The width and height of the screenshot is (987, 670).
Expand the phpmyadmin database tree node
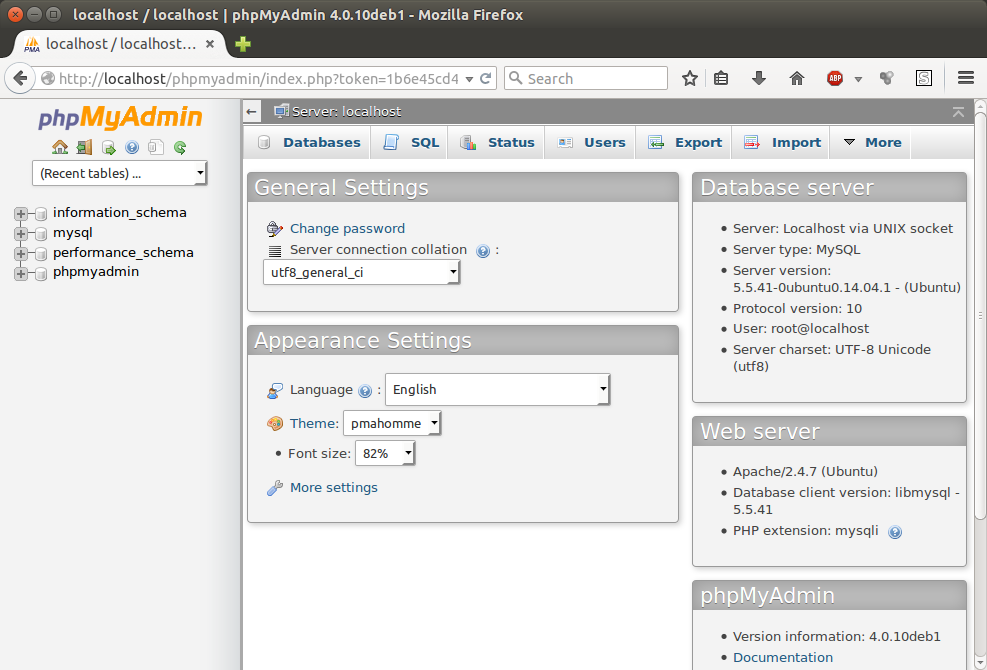(x=21, y=273)
